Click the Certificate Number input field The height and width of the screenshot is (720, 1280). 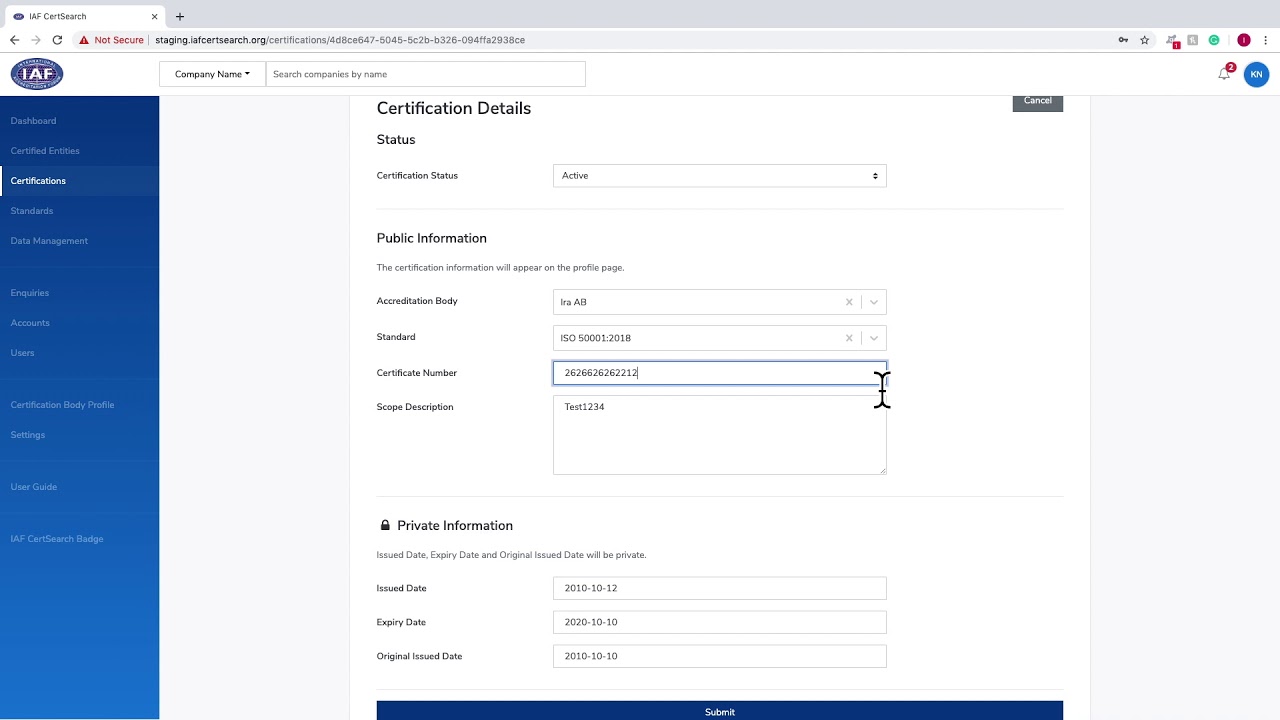tap(719, 373)
